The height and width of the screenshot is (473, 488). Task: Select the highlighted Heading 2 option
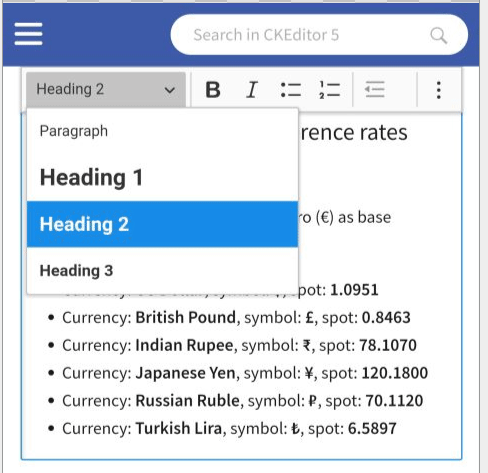[x=162, y=224]
